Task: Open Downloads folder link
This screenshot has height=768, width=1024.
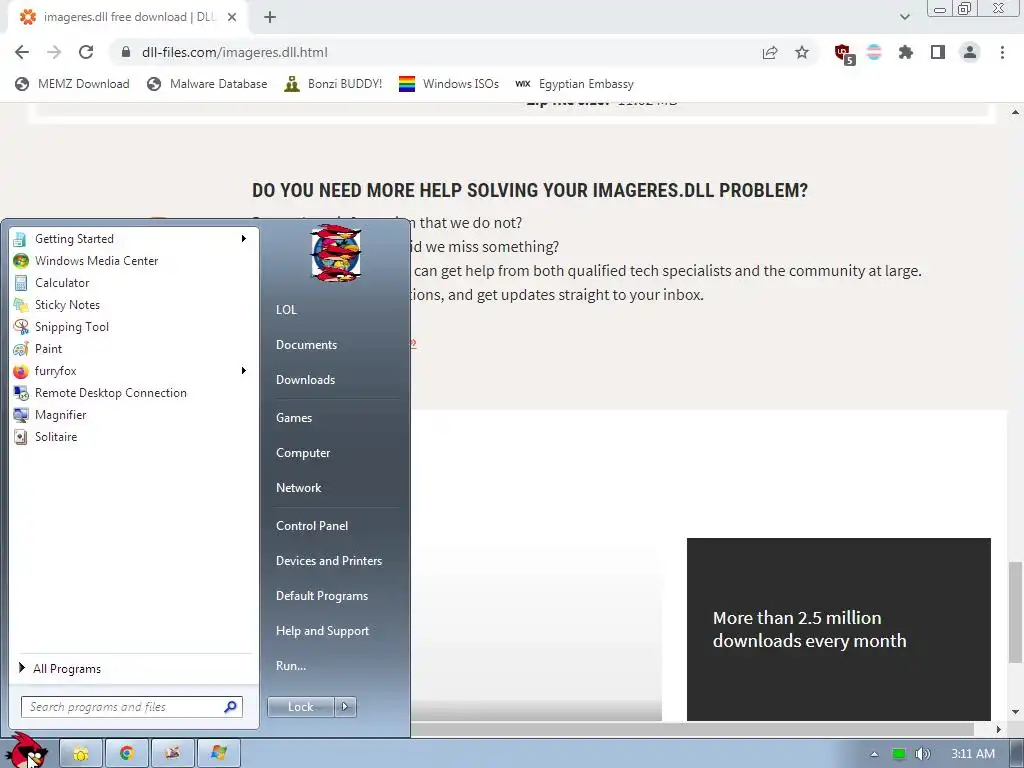Action: (305, 380)
